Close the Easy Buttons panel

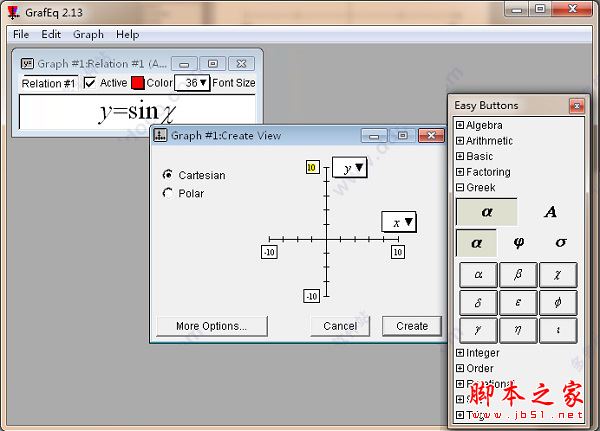pyautogui.click(x=577, y=106)
